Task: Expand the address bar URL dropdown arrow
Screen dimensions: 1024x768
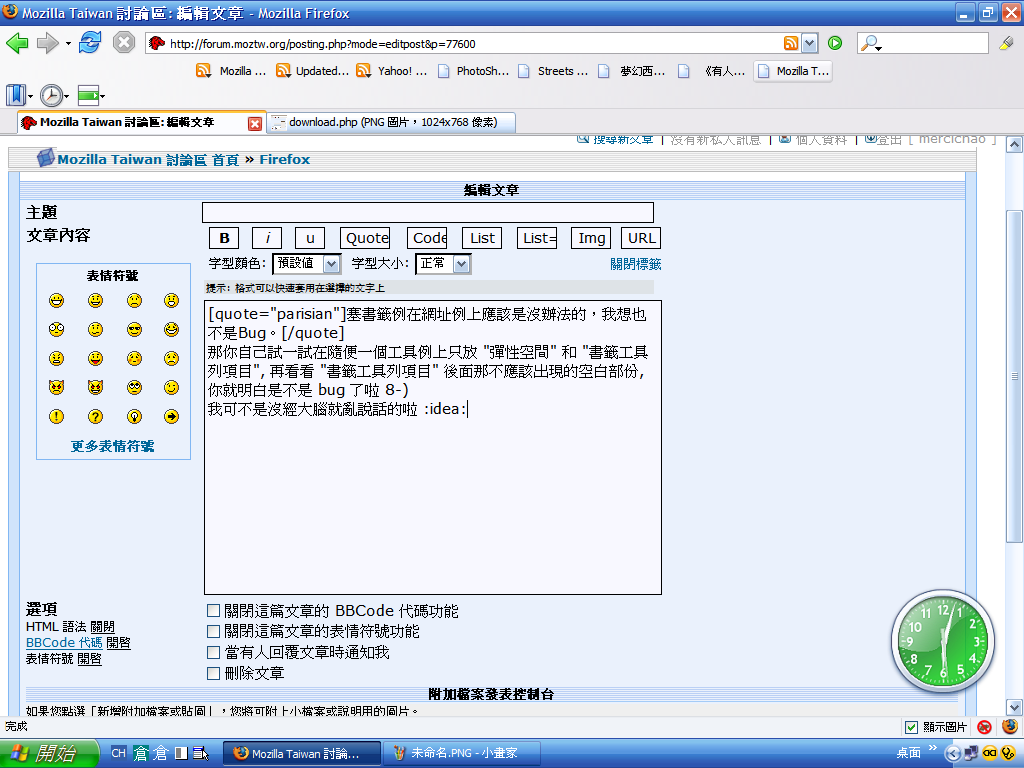Action: pos(810,43)
